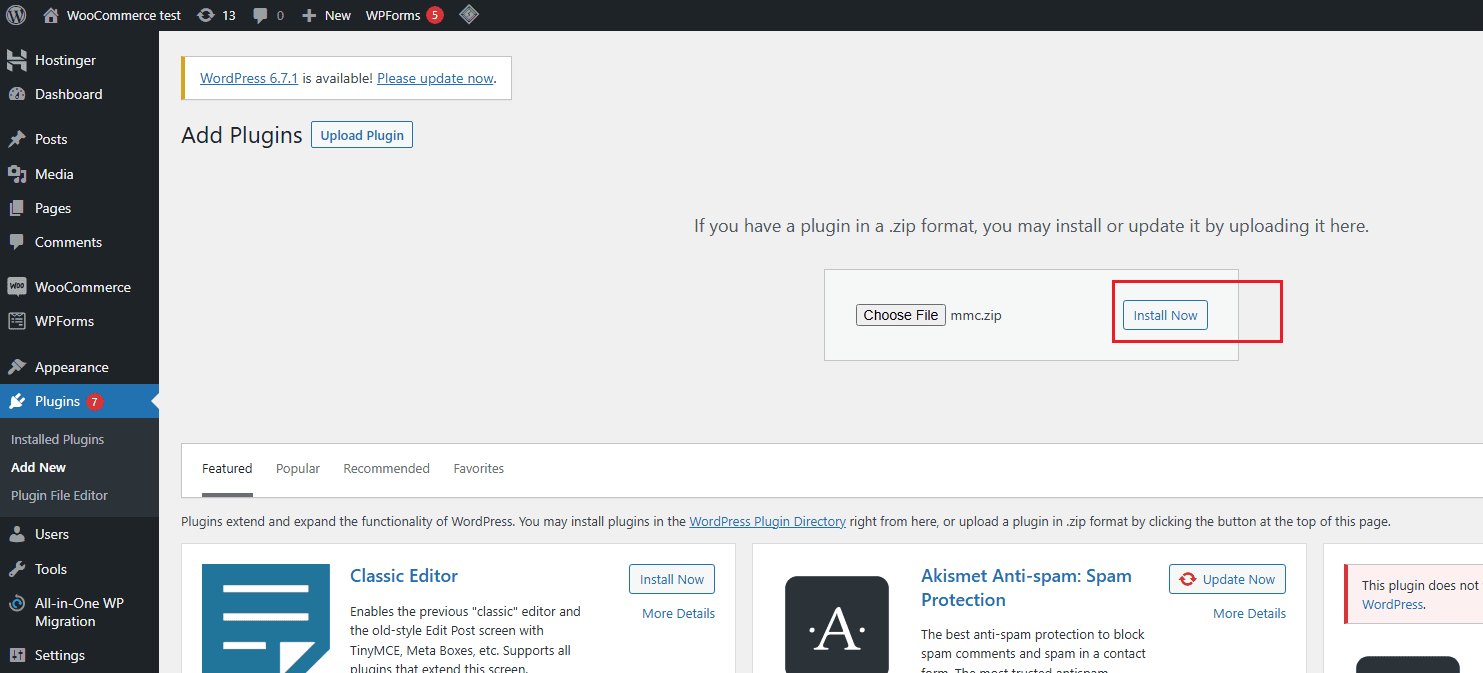Viewport: 1483px width, 673px height.
Task: Select the Recommended tab
Action: click(386, 468)
